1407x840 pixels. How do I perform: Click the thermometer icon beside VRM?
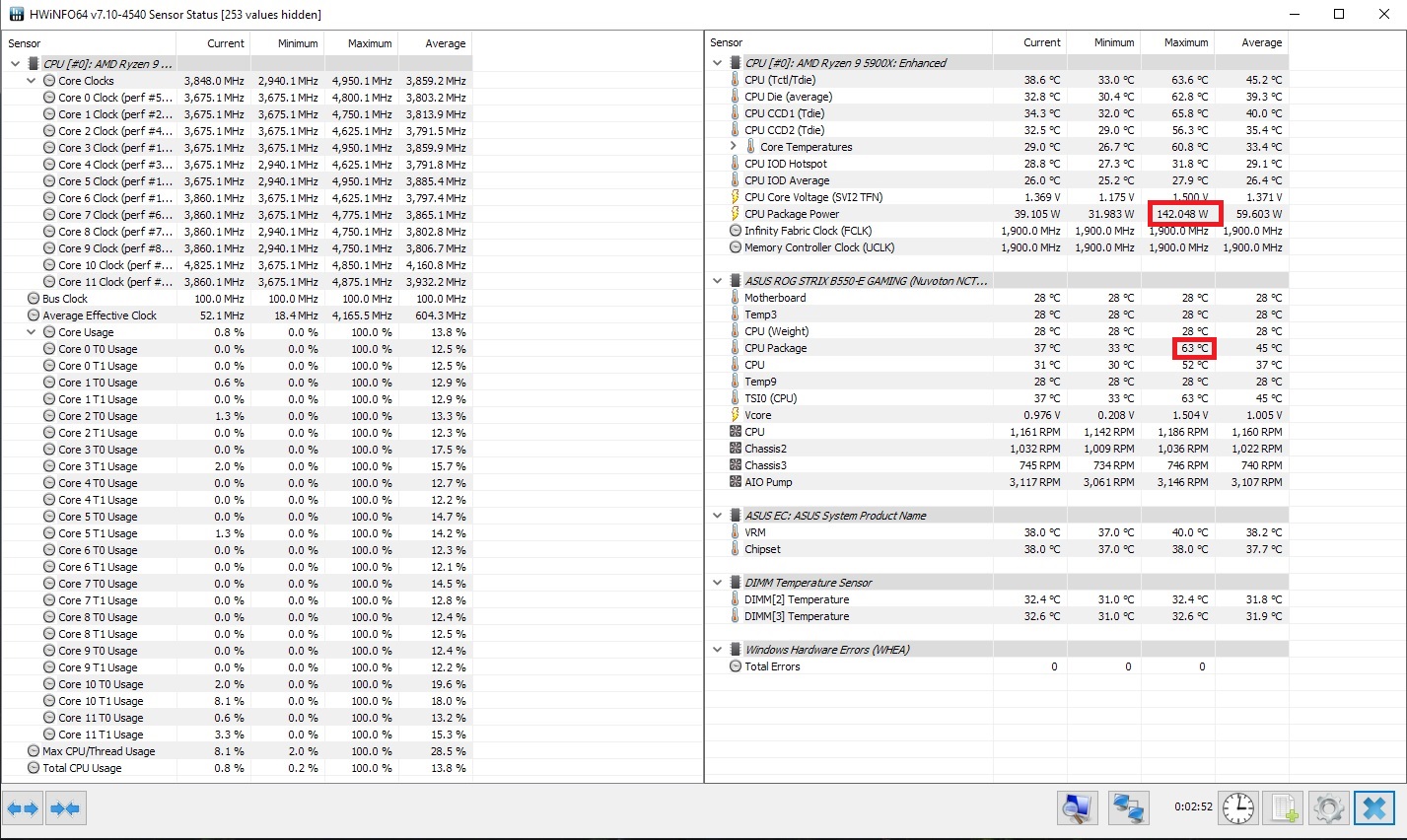735,532
